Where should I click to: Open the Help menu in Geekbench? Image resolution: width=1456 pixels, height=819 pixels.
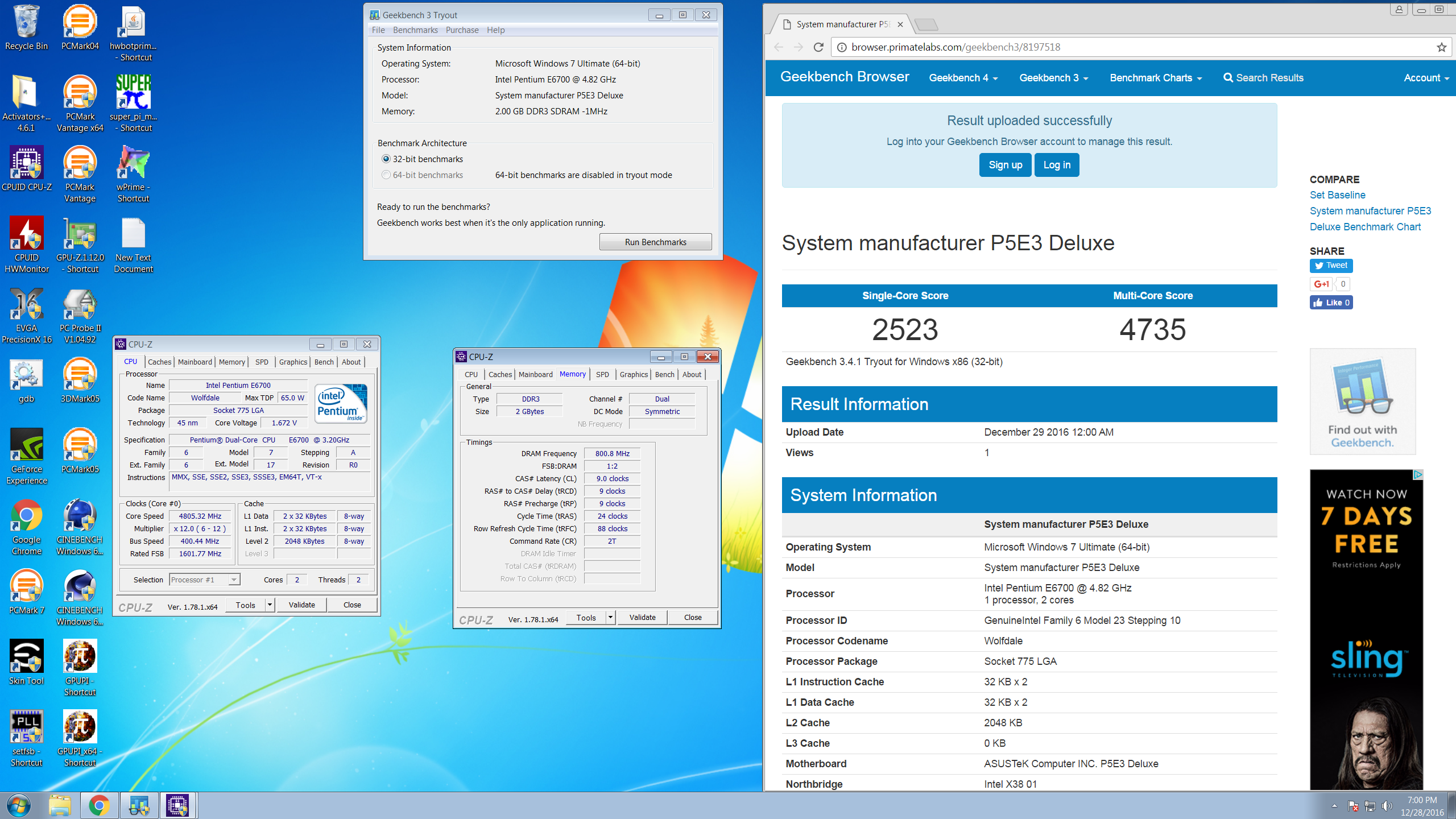point(495,30)
